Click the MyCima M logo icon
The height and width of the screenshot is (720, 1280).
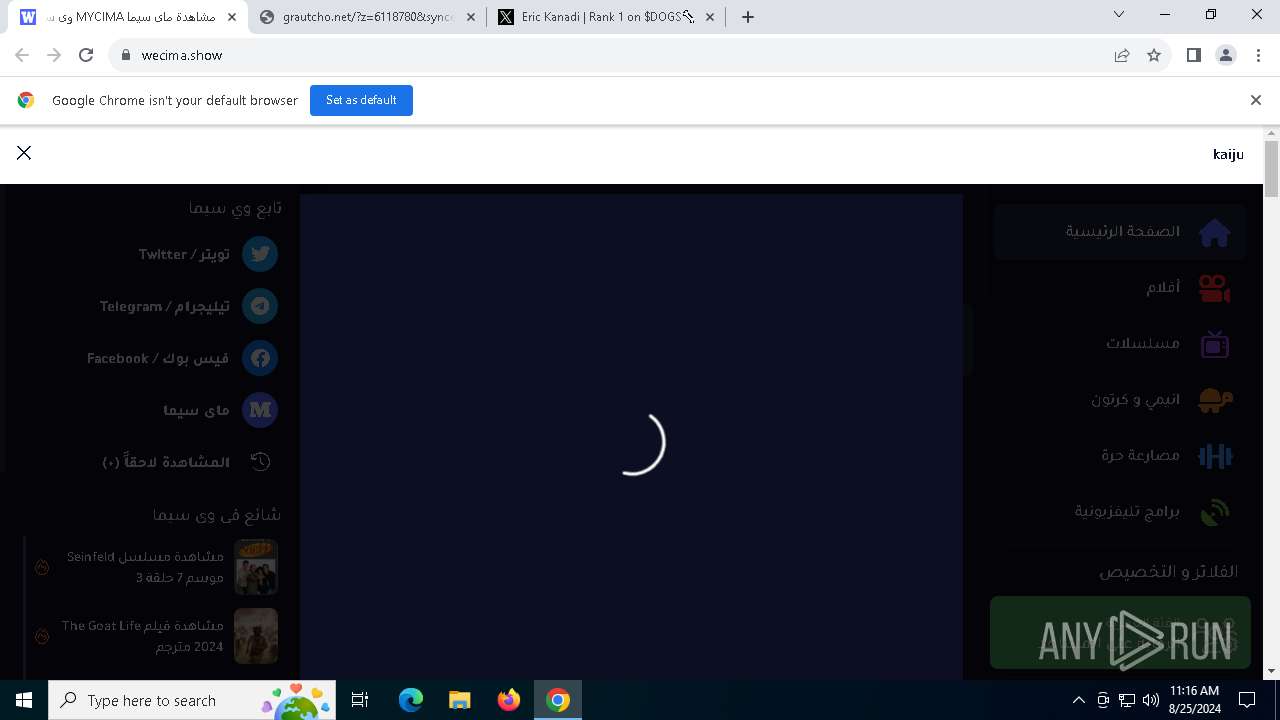click(260, 410)
